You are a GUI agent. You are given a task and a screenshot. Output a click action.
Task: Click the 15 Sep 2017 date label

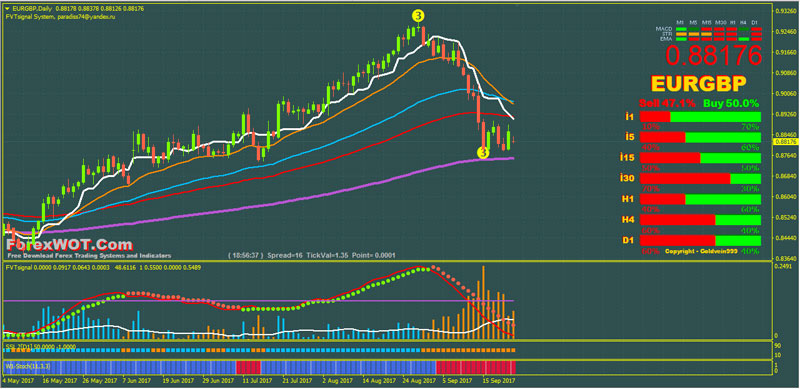click(498, 381)
